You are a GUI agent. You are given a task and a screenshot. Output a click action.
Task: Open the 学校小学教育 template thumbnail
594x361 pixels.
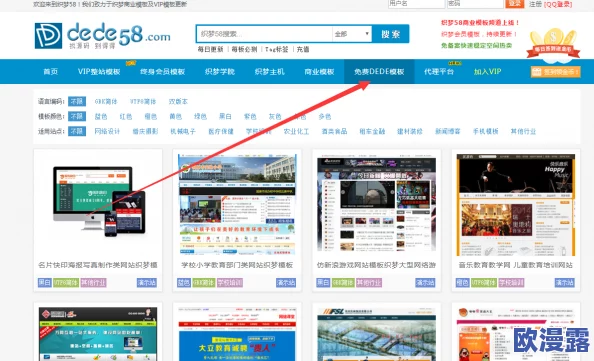(x=237, y=204)
